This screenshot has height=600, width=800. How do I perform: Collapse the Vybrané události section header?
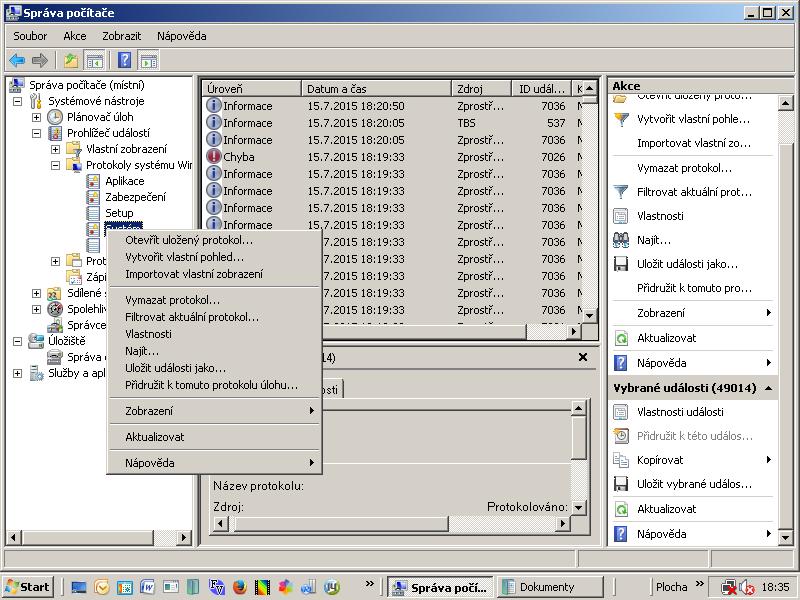(x=768, y=388)
